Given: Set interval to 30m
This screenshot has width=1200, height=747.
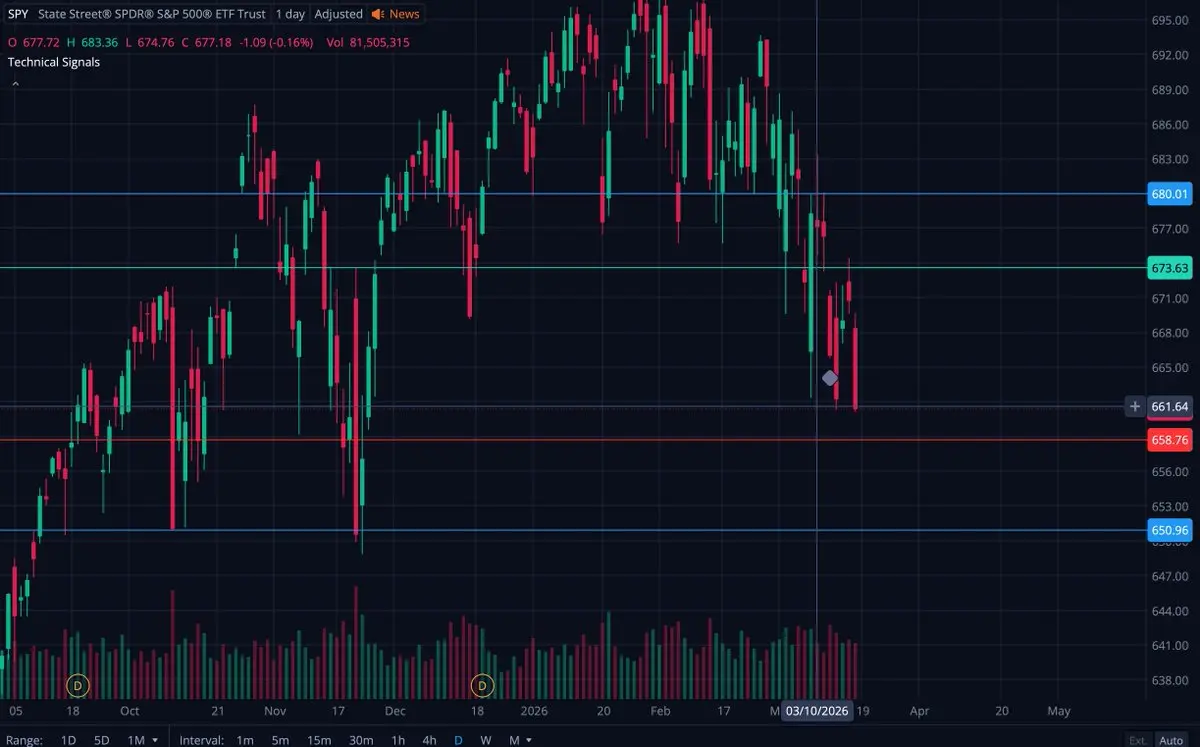Looking at the screenshot, I should (x=361, y=740).
